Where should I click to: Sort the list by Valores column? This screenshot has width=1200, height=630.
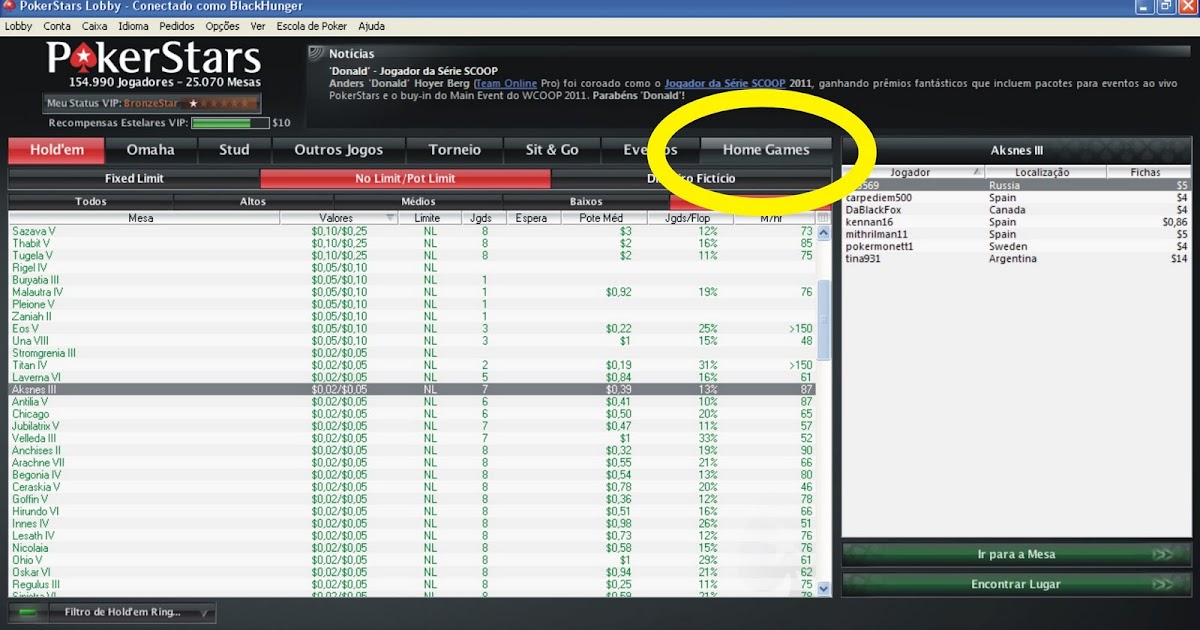pyautogui.click(x=339, y=217)
